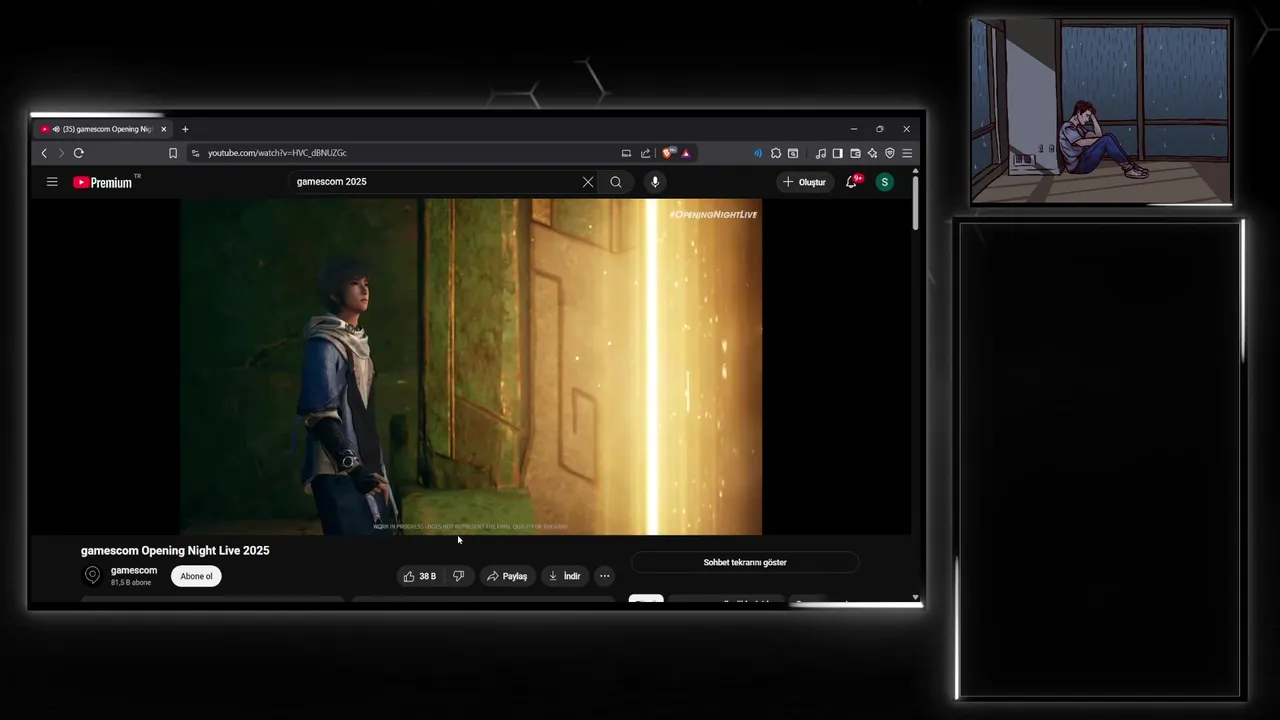
Task: Clear the gamescom 2025 search text
Action: point(588,182)
